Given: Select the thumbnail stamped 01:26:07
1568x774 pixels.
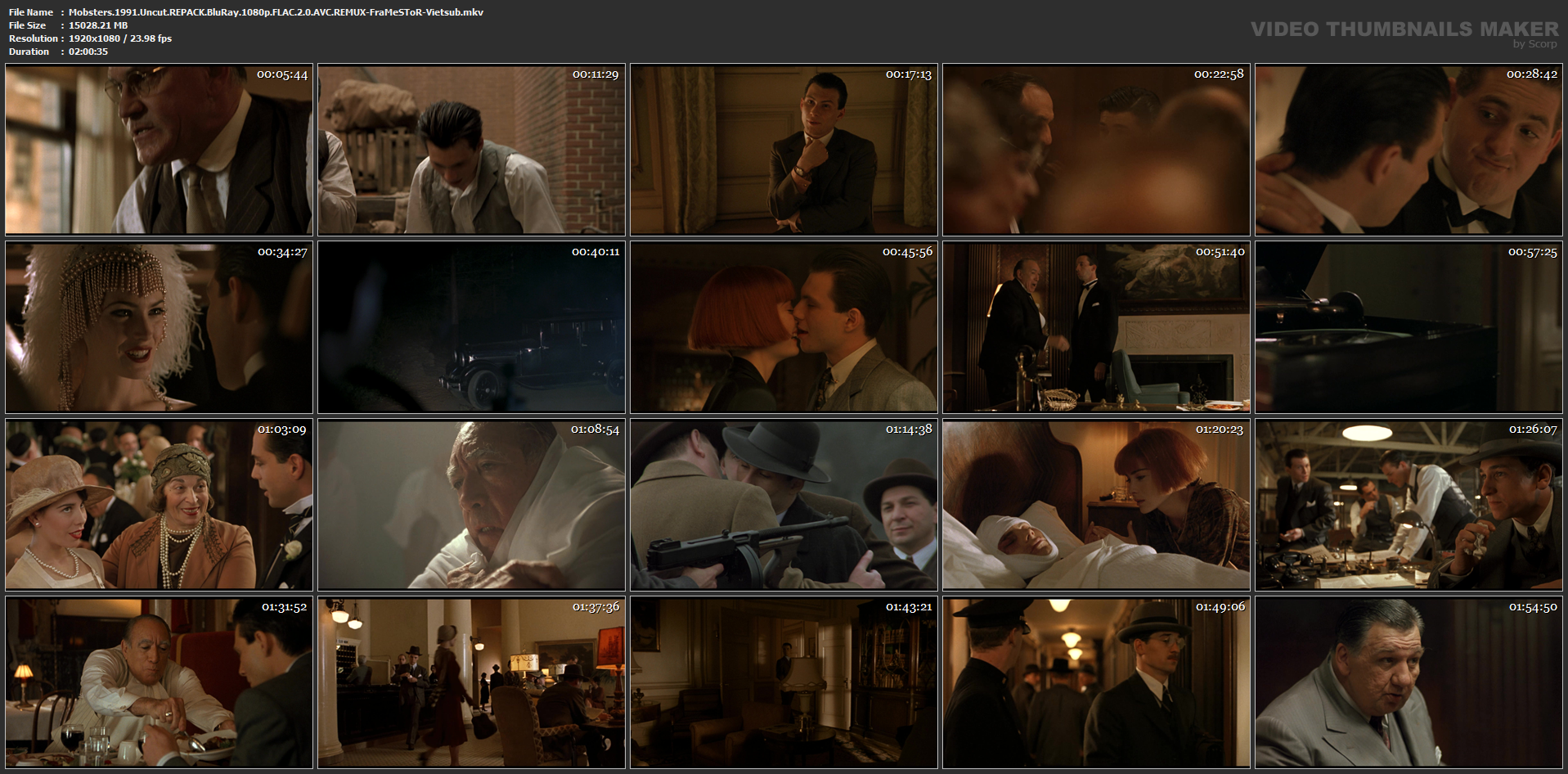Looking at the screenshot, I should click(1409, 505).
